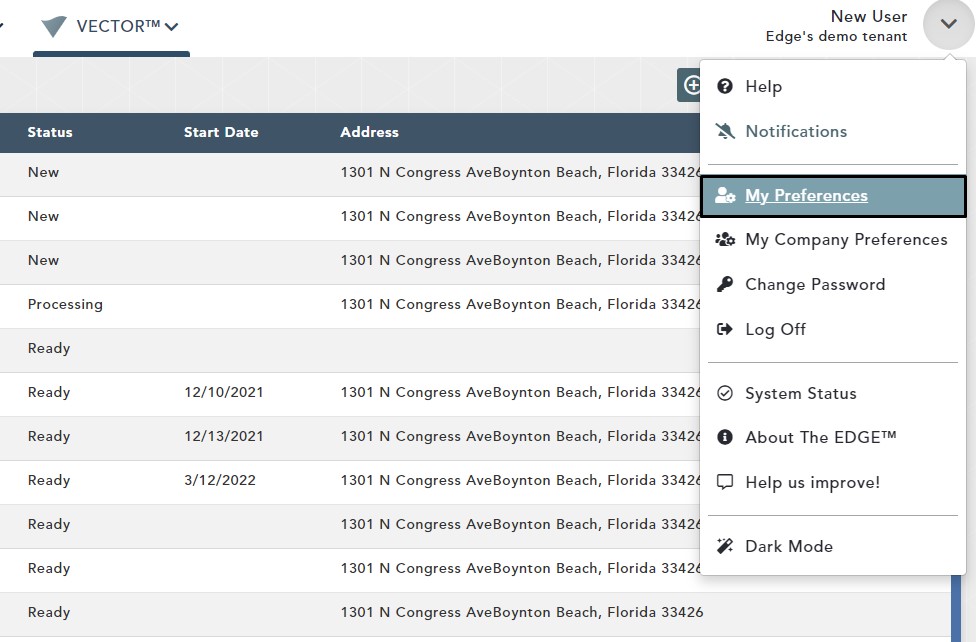Sort by the Status column header
Viewport: 976px width, 642px height.
point(50,132)
